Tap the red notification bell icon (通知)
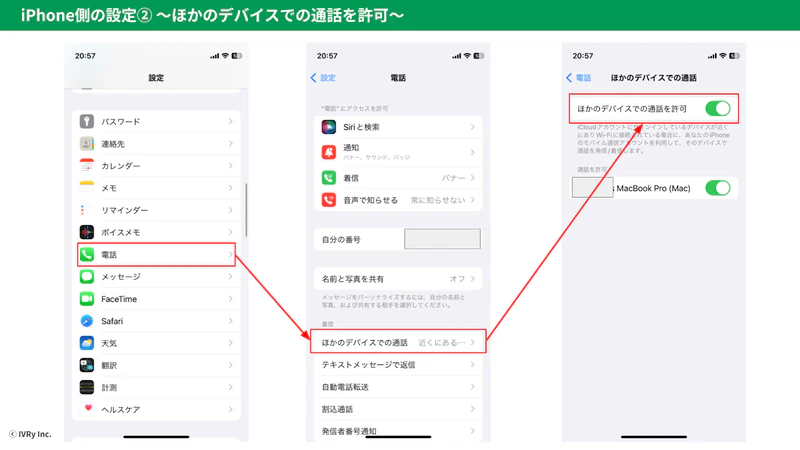This screenshot has width=800, height=450. click(x=329, y=152)
